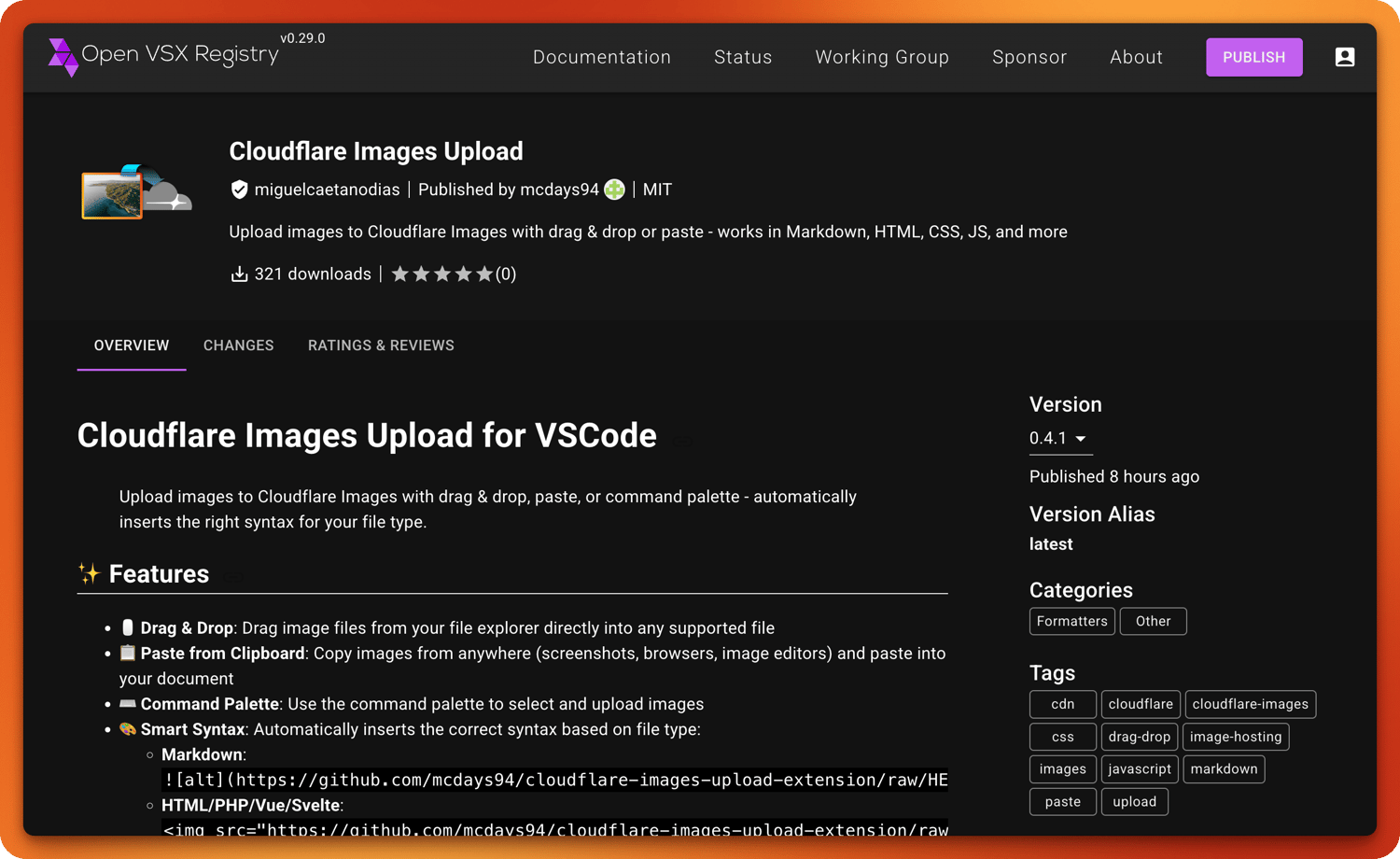Screen dimensions: 1400x859
Task: Click the Paste from Clipboard feature text
Action: tap(533, 666)
